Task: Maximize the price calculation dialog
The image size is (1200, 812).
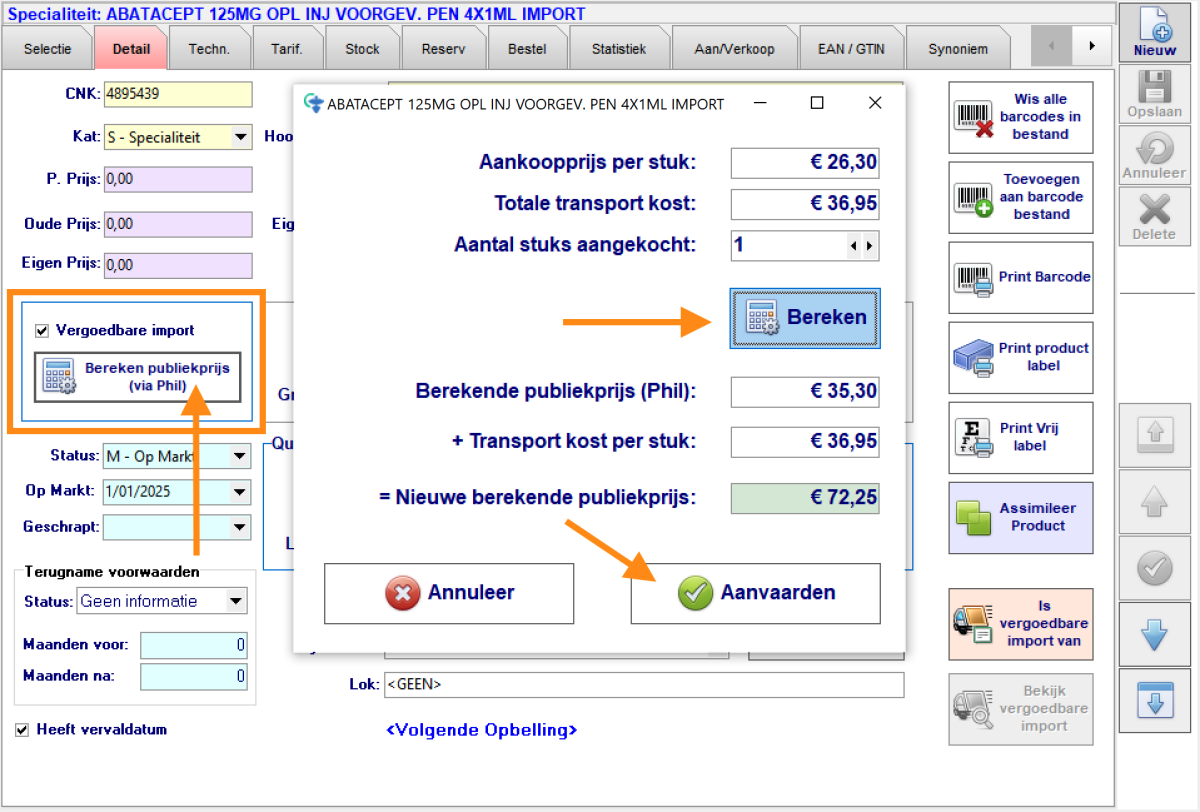Action: coord(817,103)
